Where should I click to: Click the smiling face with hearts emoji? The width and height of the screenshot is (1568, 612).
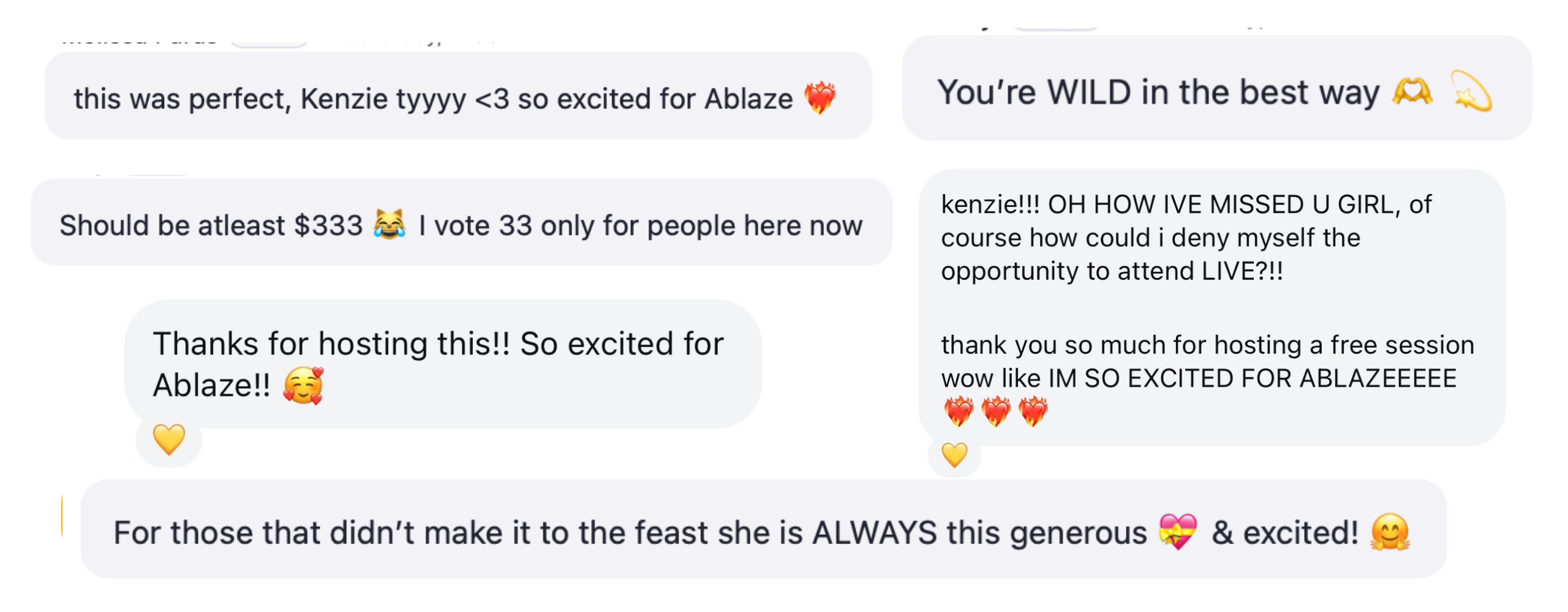click(303, 386)
